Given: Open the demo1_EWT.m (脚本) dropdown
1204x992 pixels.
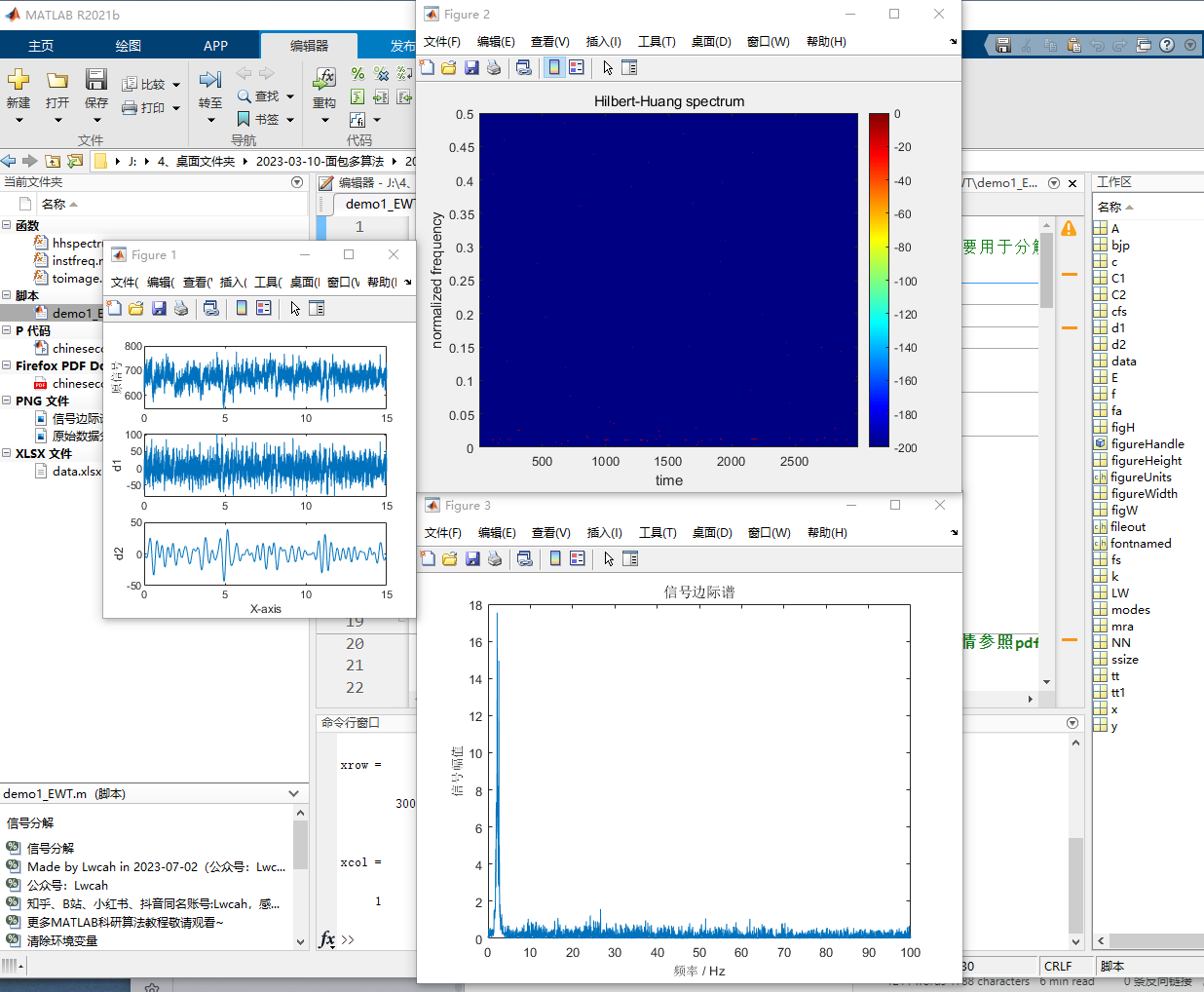Looking at the screenshot, I should point(289,793).
